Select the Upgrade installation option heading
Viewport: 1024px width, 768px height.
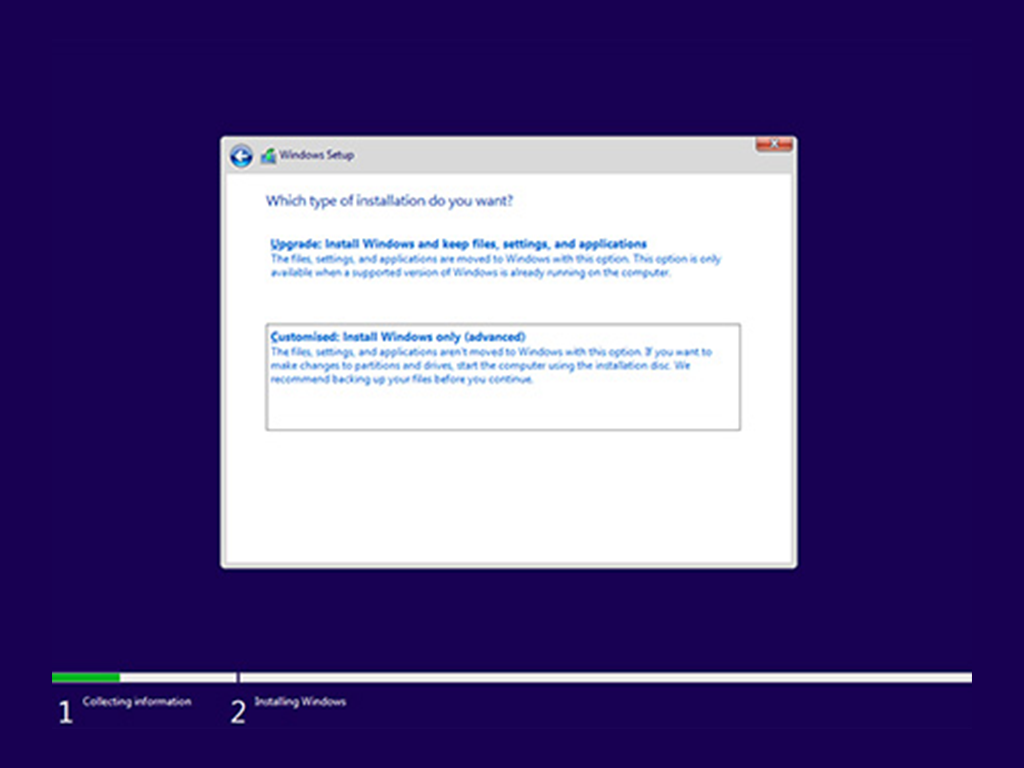(x=459, y=244)
